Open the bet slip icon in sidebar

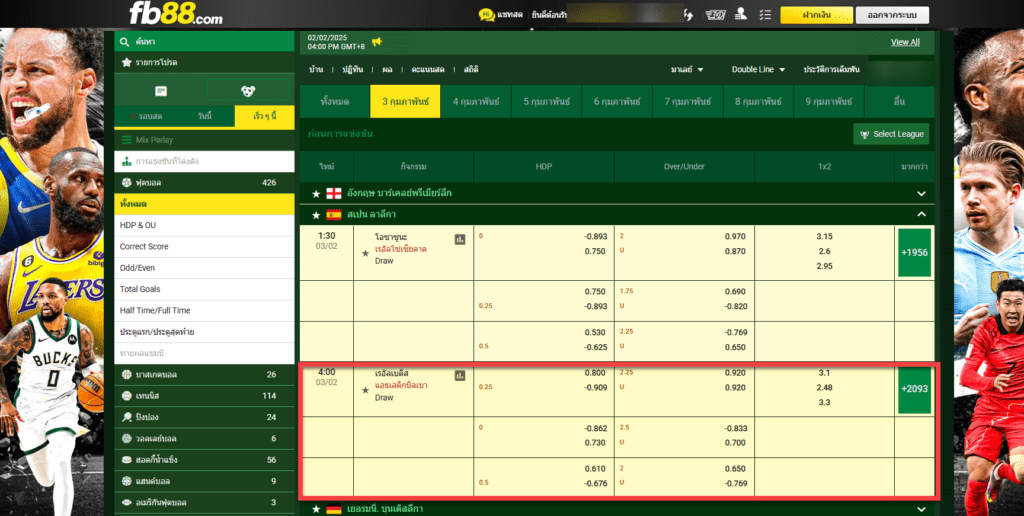(x=161, y=91)
